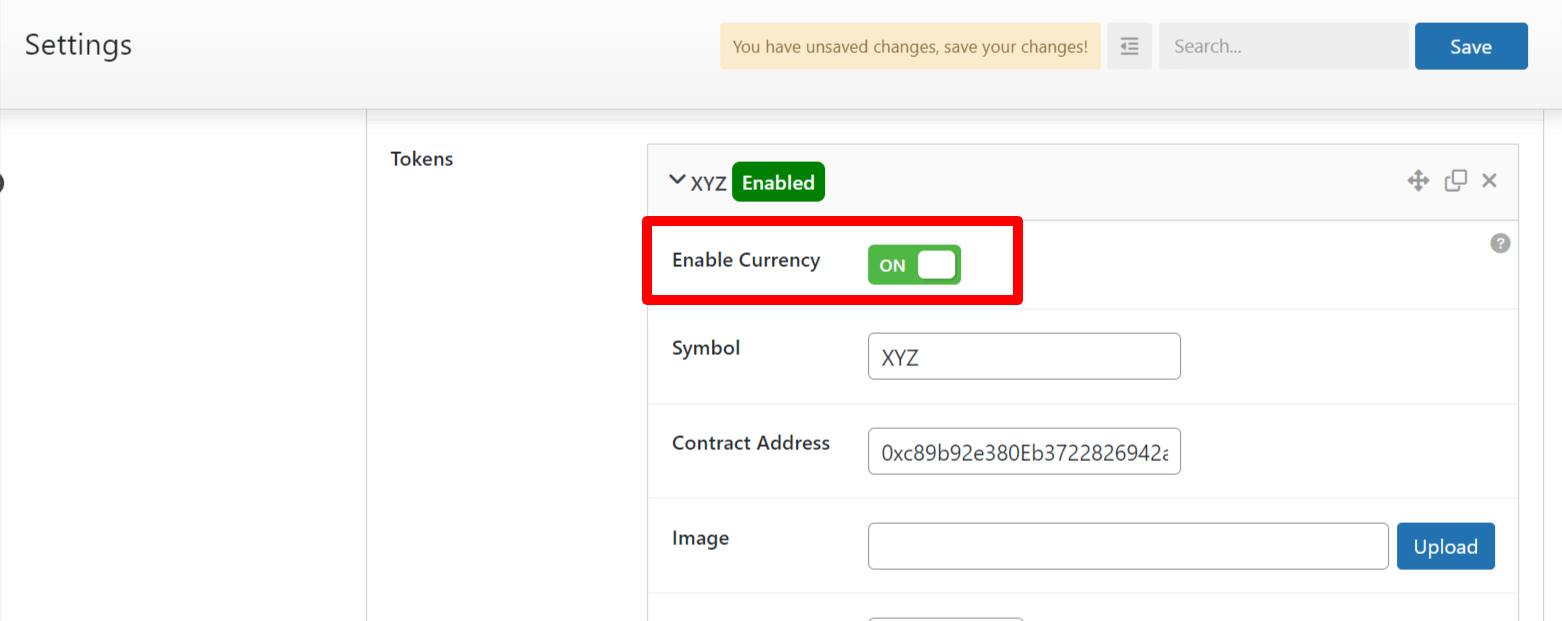Remove the XYZ token with the X icon
The width and height of the screenshot is (1562, 621).
1489,181
